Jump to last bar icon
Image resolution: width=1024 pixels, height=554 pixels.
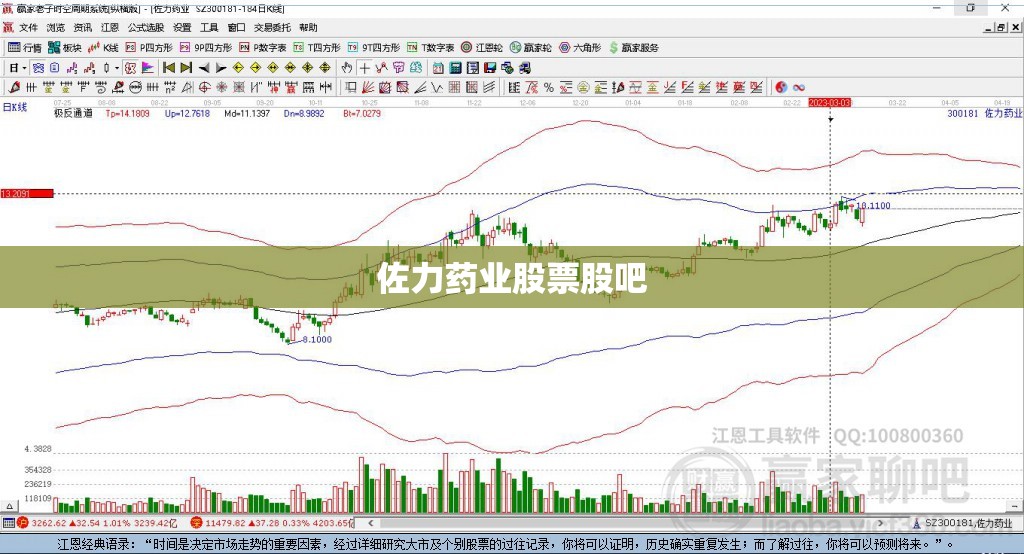pyautogui.click(x=186, y=68)
